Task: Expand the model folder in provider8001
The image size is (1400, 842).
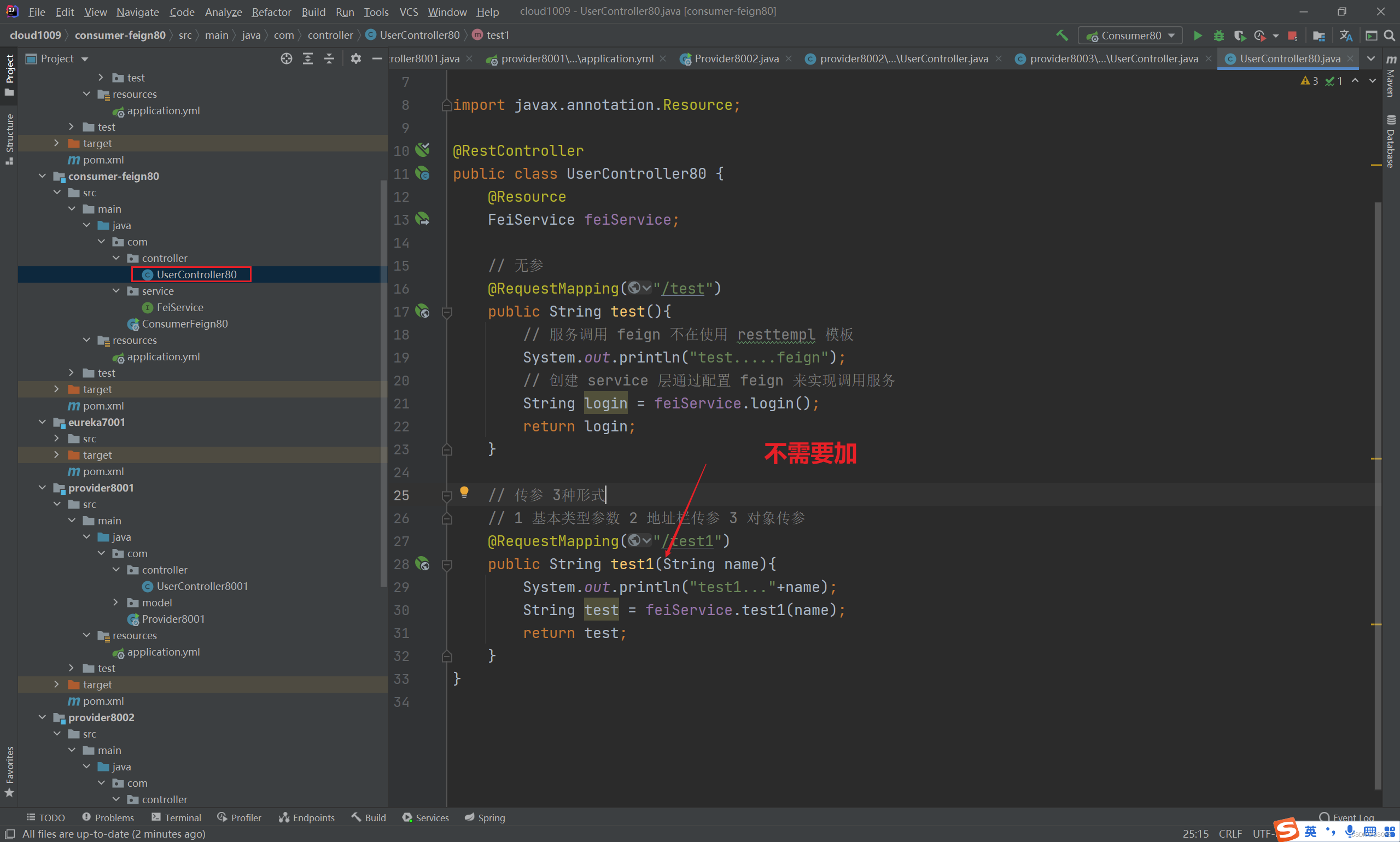Action: (x=116, y=603)
